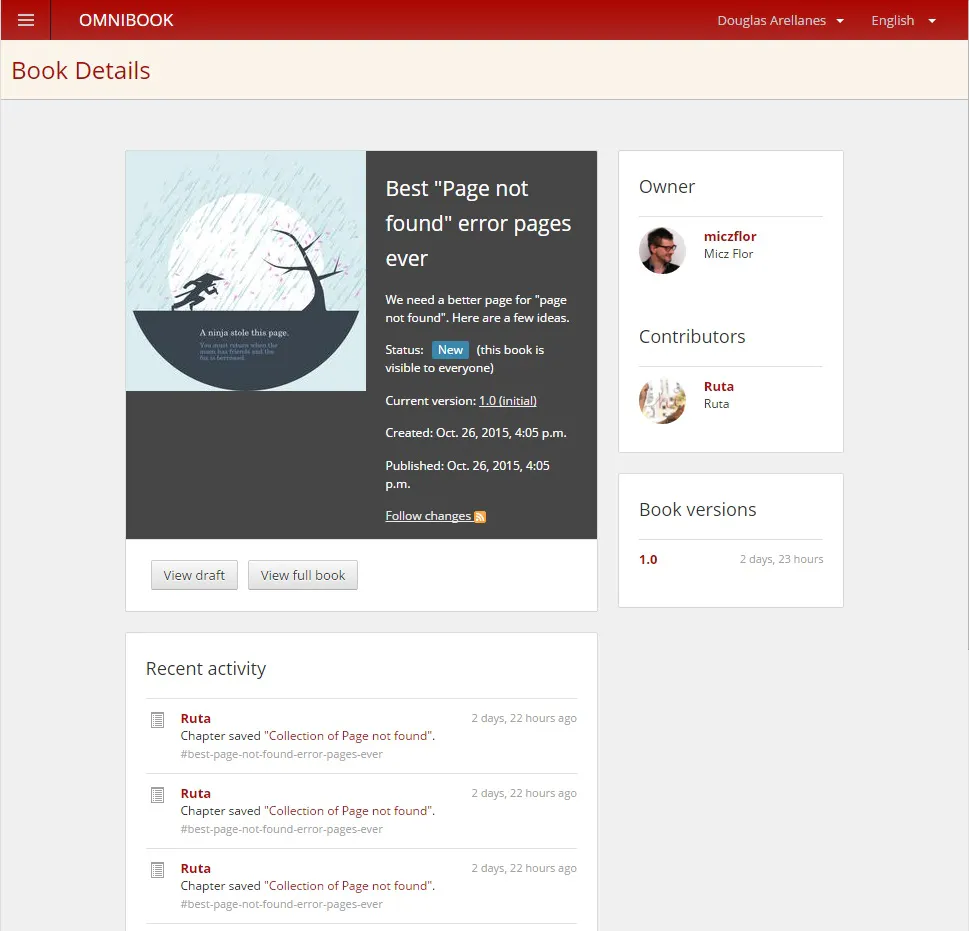Open the Douglas Arellanes user dropdown
969x931 pixels.
click(780, 20)
